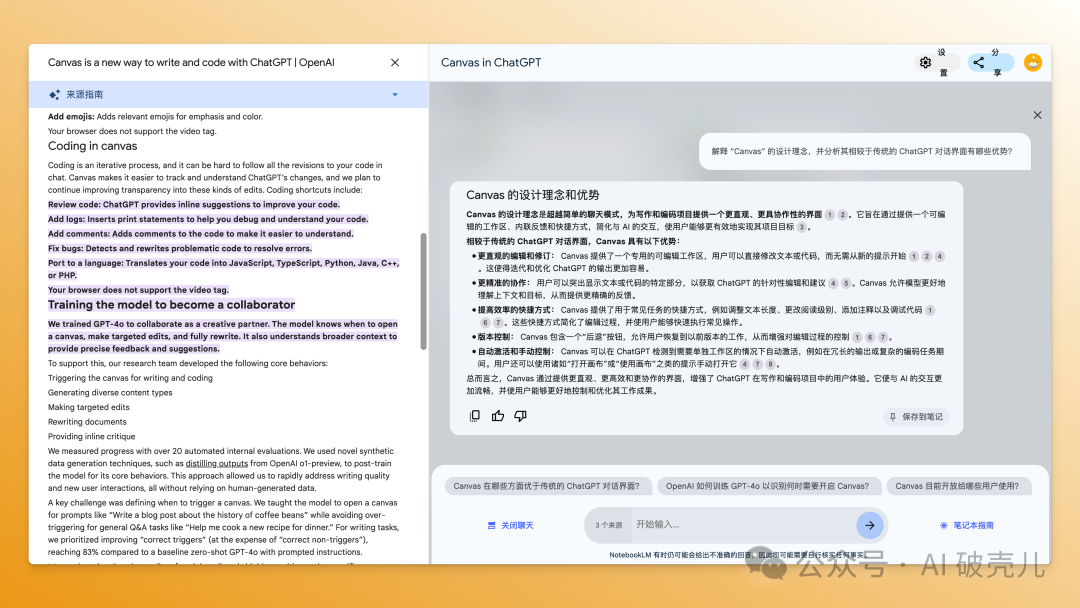Click the 来源指南 sparkle icon
Screen dimensions: 1080x608
pyautogui.click(x=54, y=95)
